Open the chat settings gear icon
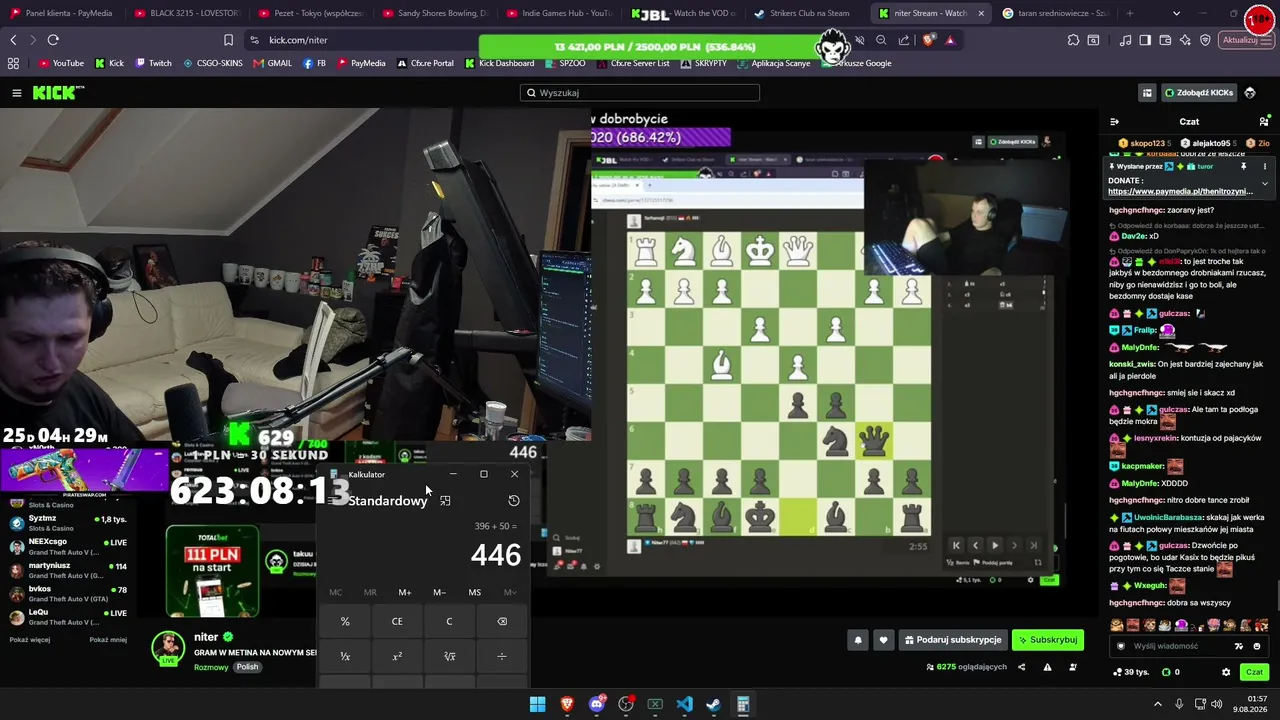The image size is (1280, 720). 1226,672
